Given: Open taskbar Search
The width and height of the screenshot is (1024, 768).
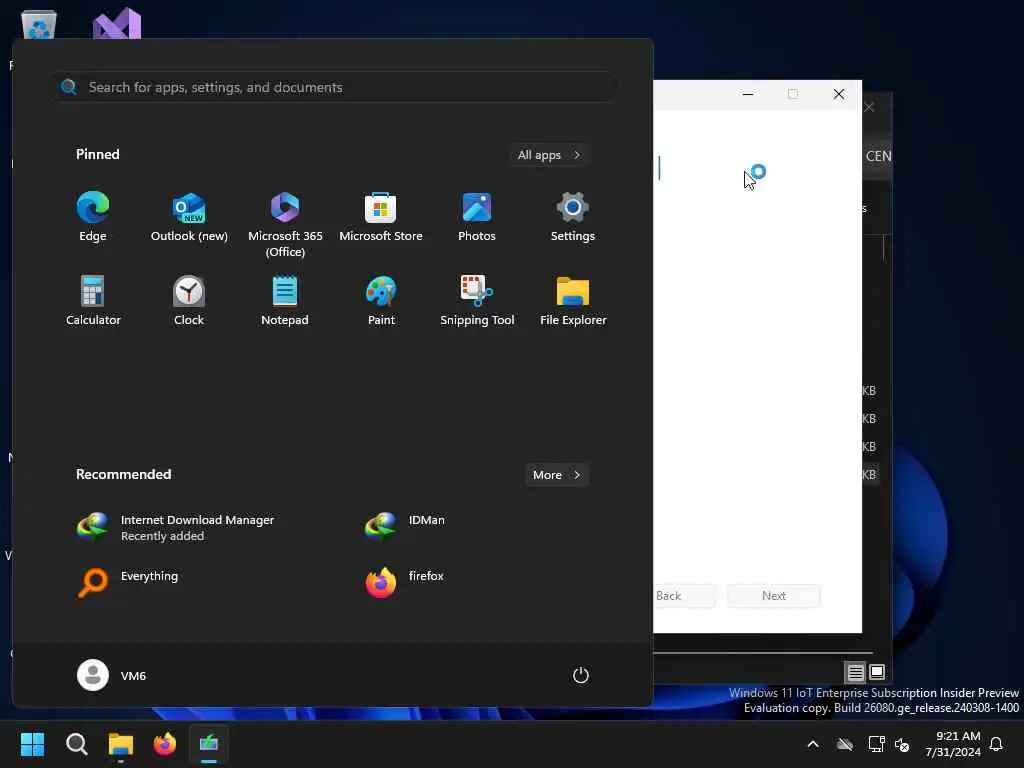Looking at the screenshot, I should point(76,743).
